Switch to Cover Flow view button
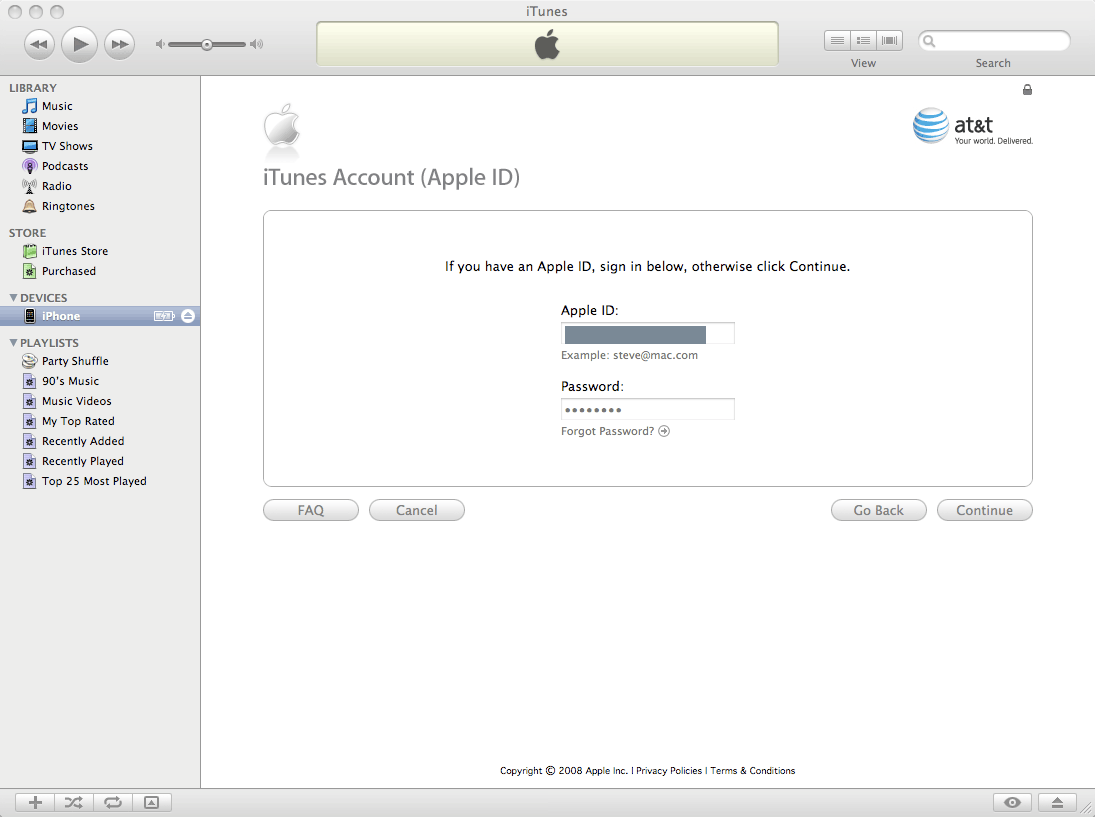 click(890, 41)
